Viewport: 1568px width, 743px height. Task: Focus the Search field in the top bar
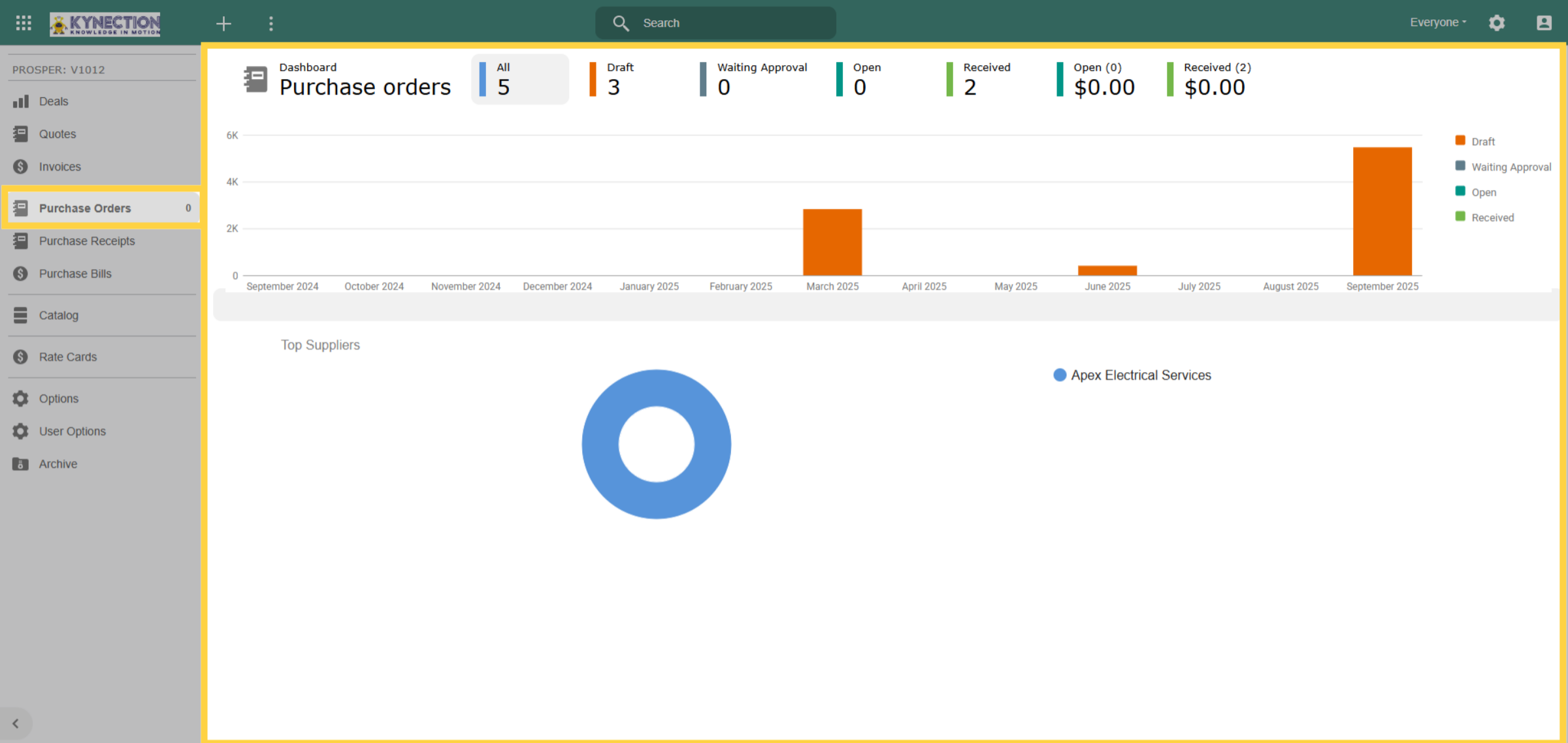pyautogui.click(x=715, y=23)
